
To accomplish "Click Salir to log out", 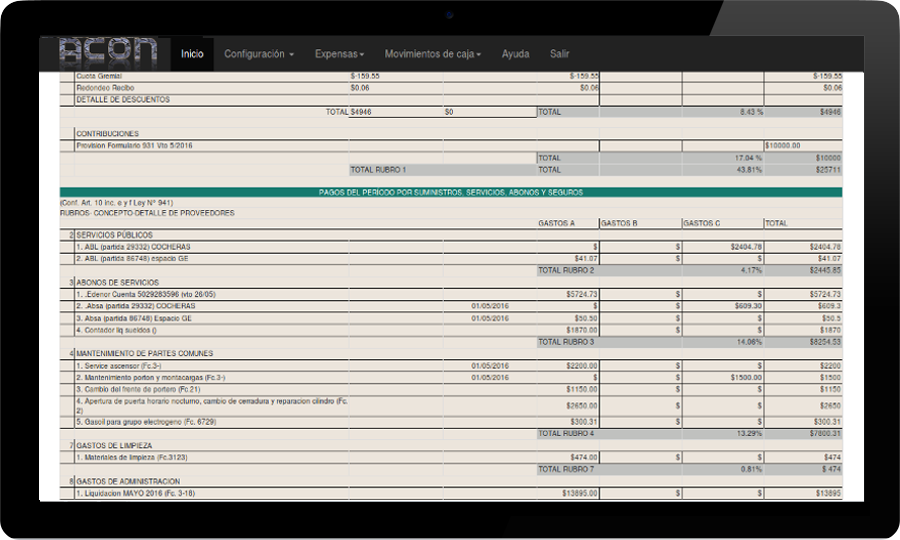I will tap(559, 54).
